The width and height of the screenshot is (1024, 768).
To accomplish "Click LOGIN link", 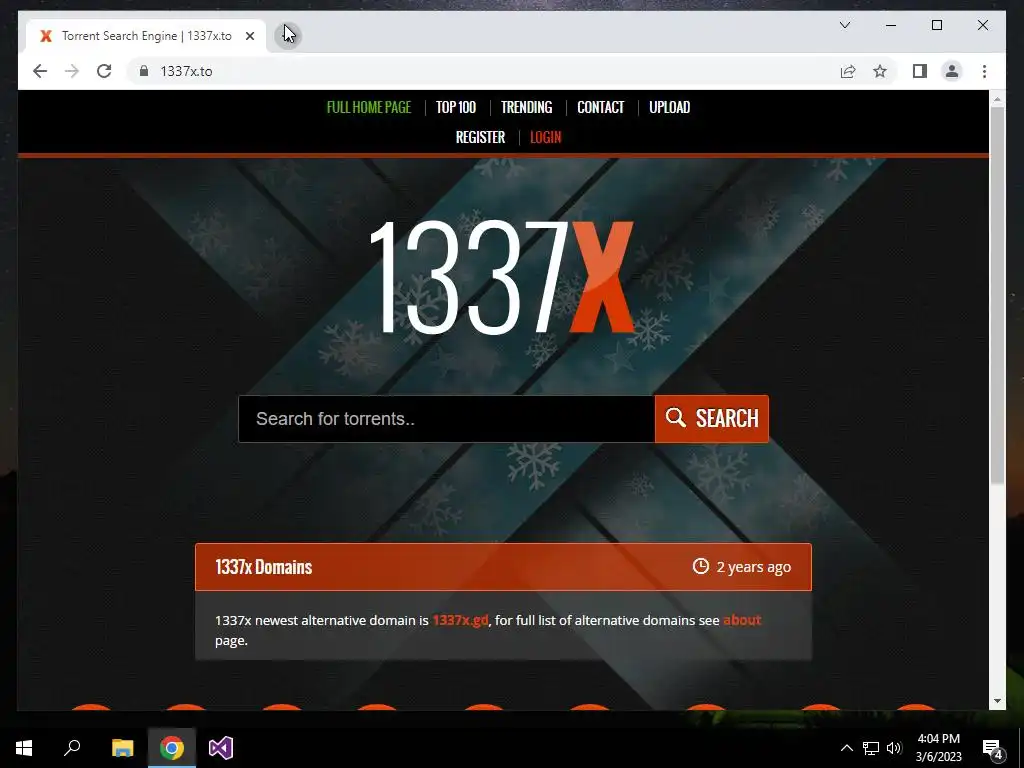I will (545, 137).
